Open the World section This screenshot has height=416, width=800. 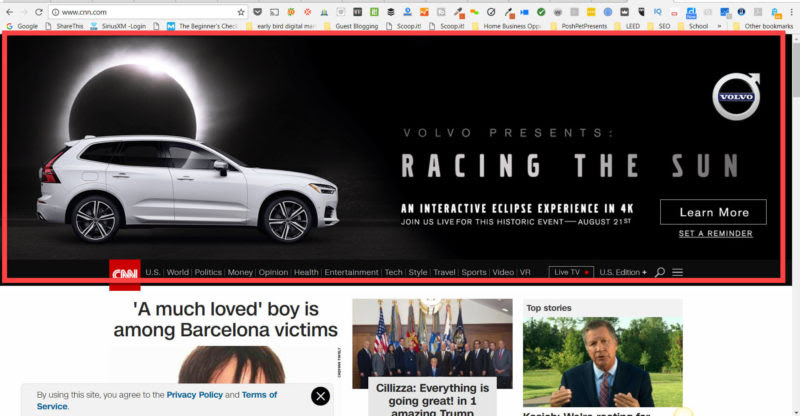coord(178,273)
